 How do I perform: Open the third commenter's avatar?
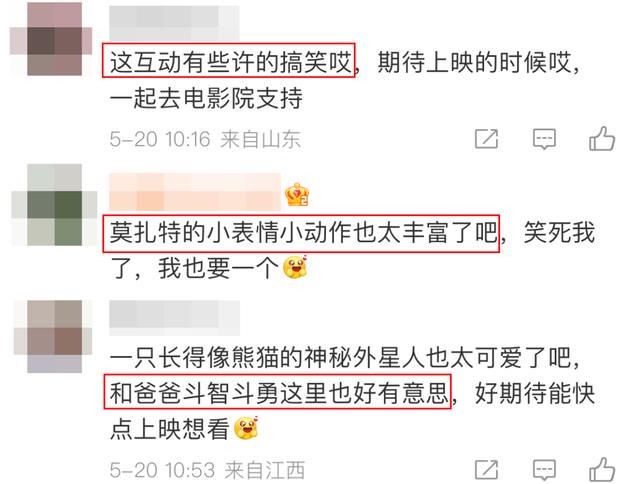(x=53, y=336)
